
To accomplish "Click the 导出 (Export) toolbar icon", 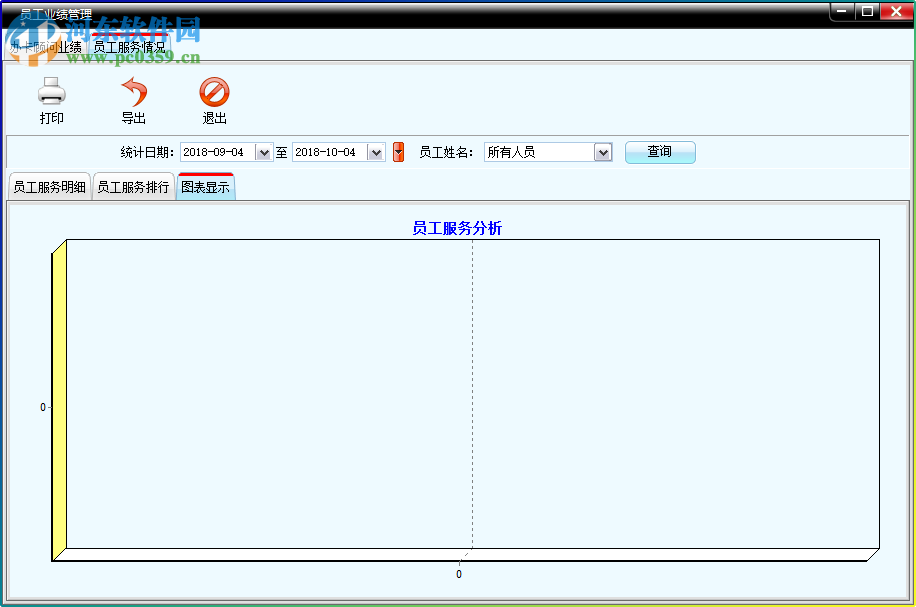I will click(134, 100).
